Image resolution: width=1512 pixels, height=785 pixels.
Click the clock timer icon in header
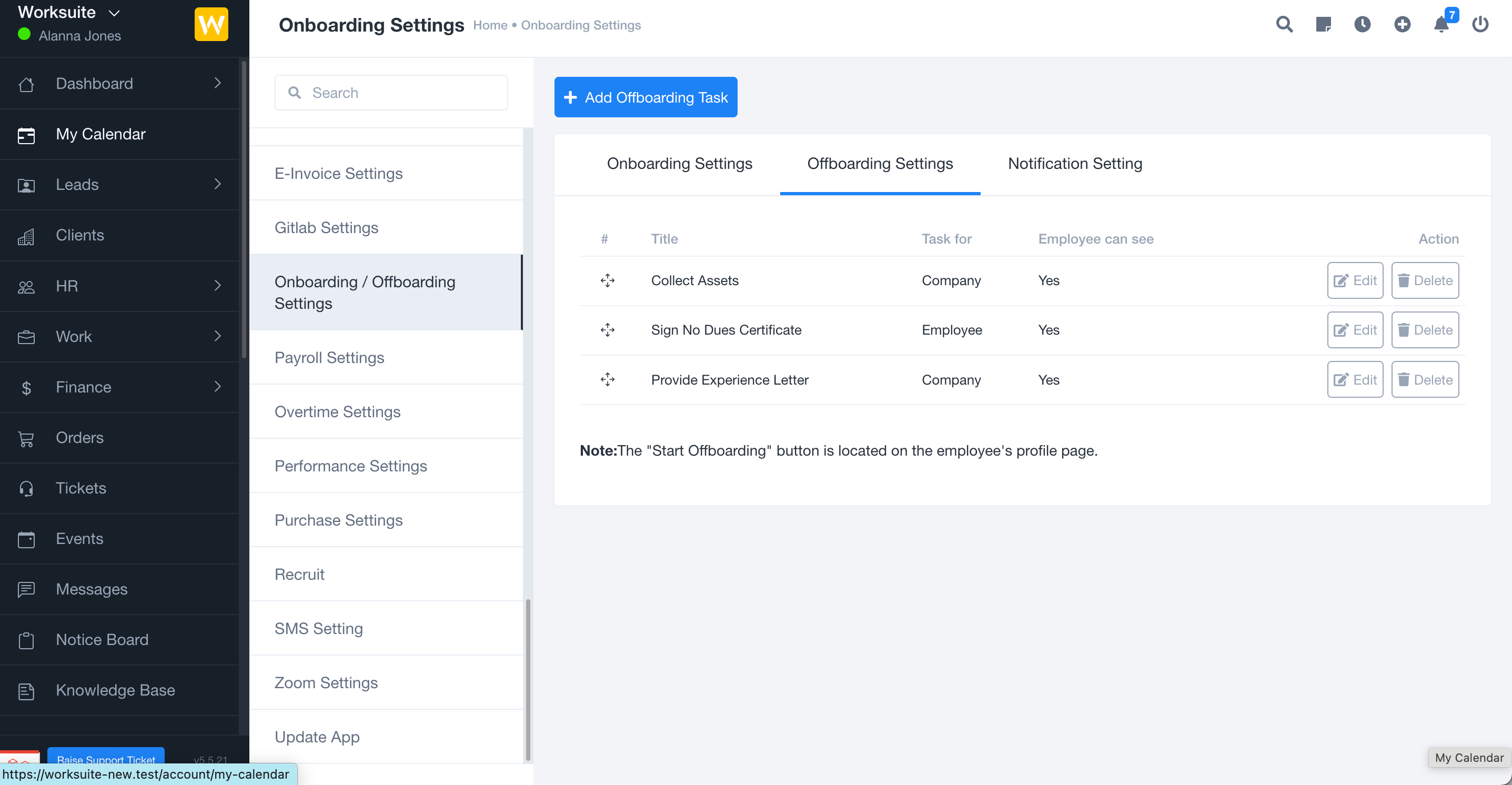(x=1363, y=25)
